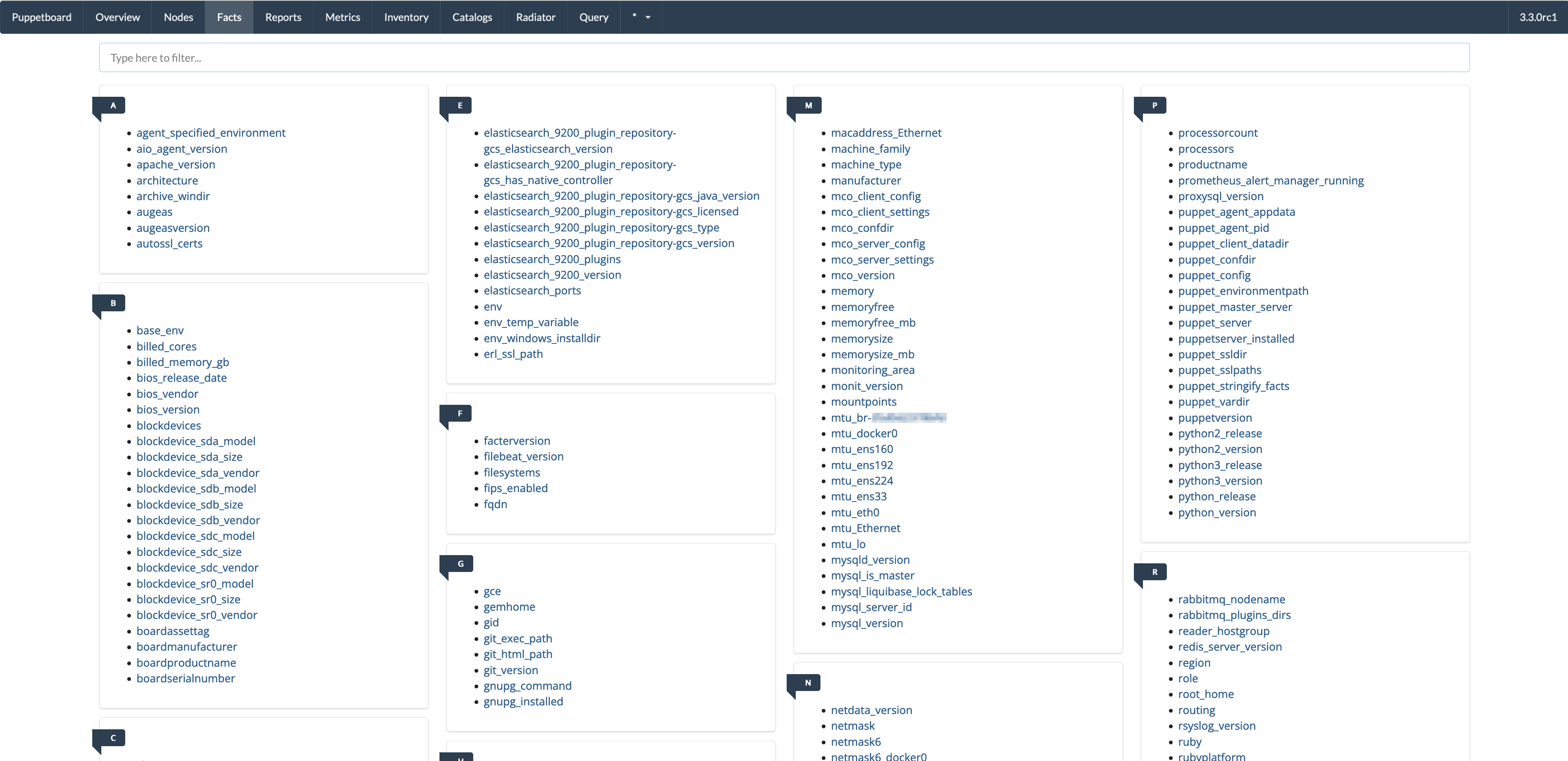The width and height of the screenshot is (1568, 761).
Task: Open the puppet_master_server fact
Action: tap(1234, 307)
